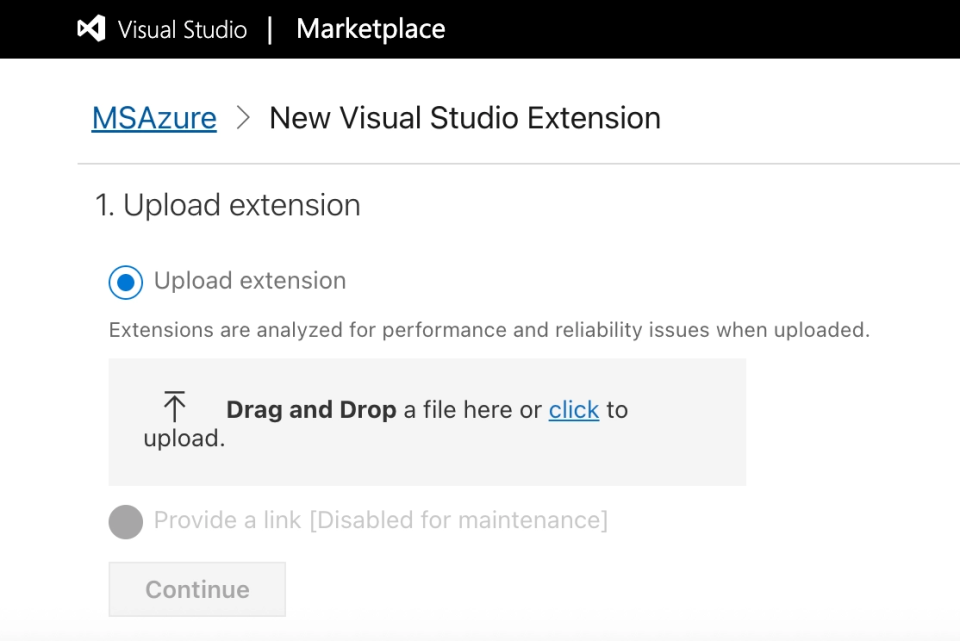Follow the 'click' link to upload a file
Screen dimensions: 960x641
(574, 410)
